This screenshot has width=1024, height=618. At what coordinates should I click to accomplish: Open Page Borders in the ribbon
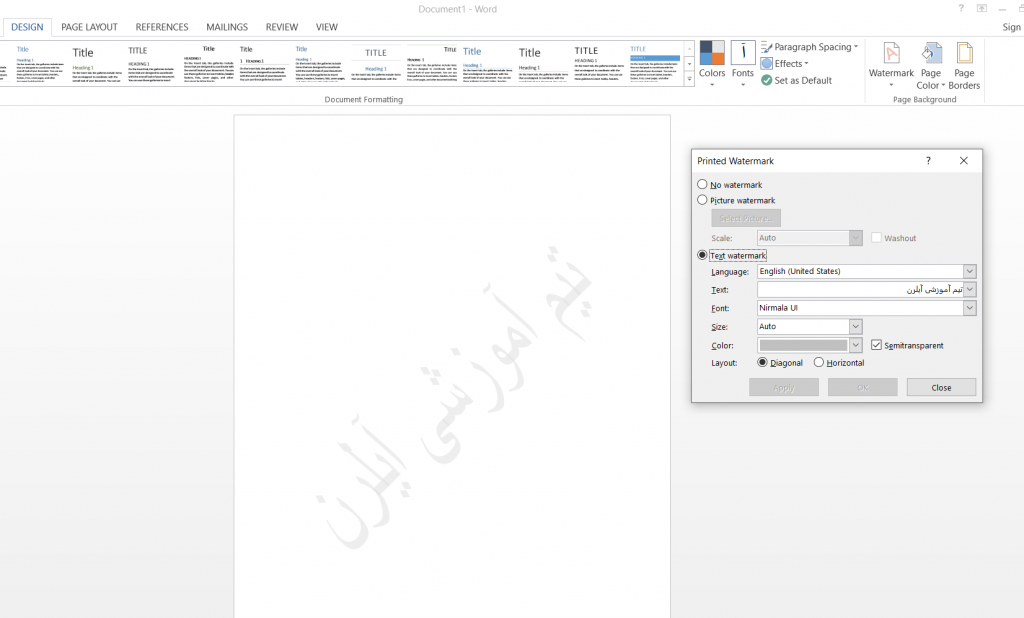[x=964, y=54]
